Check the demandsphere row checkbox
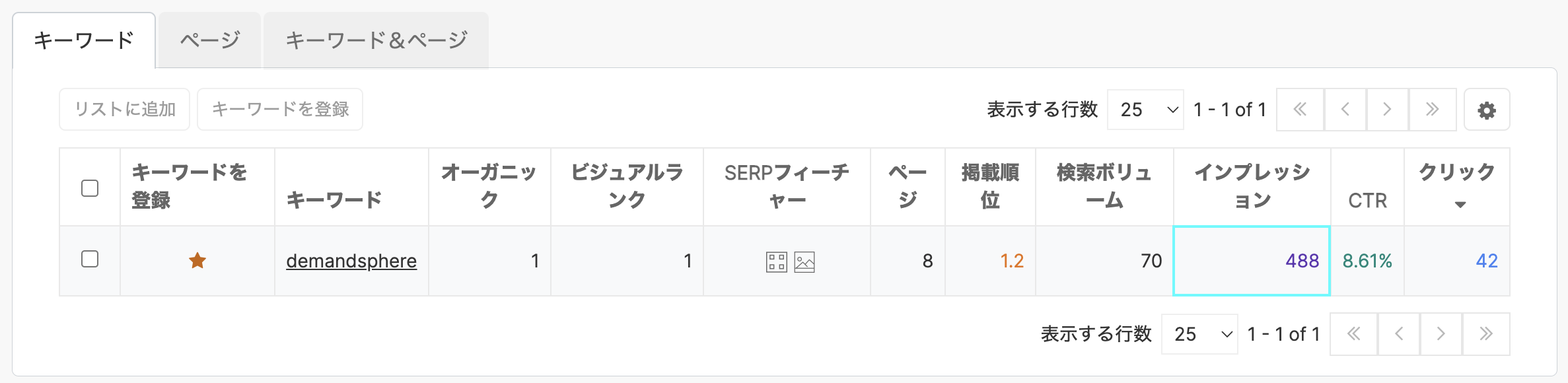Image resolution: width=1568 pixels, height=383 pixels. tap(90, 259)
